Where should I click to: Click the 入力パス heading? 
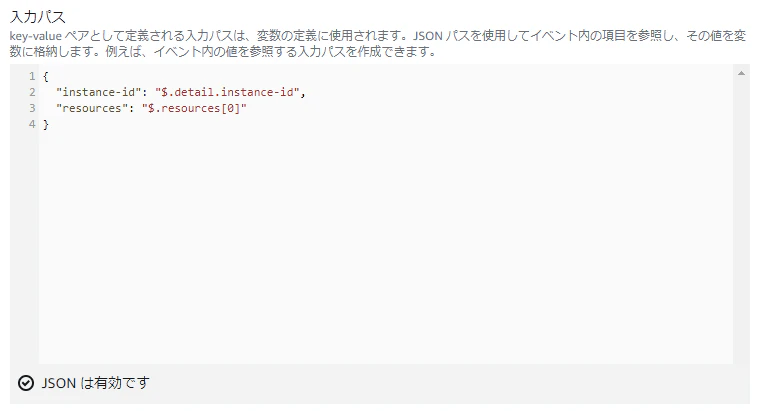37,17
